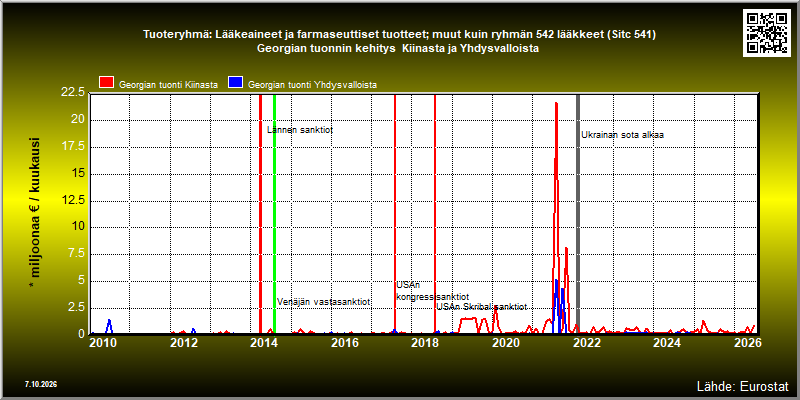This screenshot has width=800, height=400.
Task: Click the Lähde: Eurostat source text
Action: pos(742,385)
